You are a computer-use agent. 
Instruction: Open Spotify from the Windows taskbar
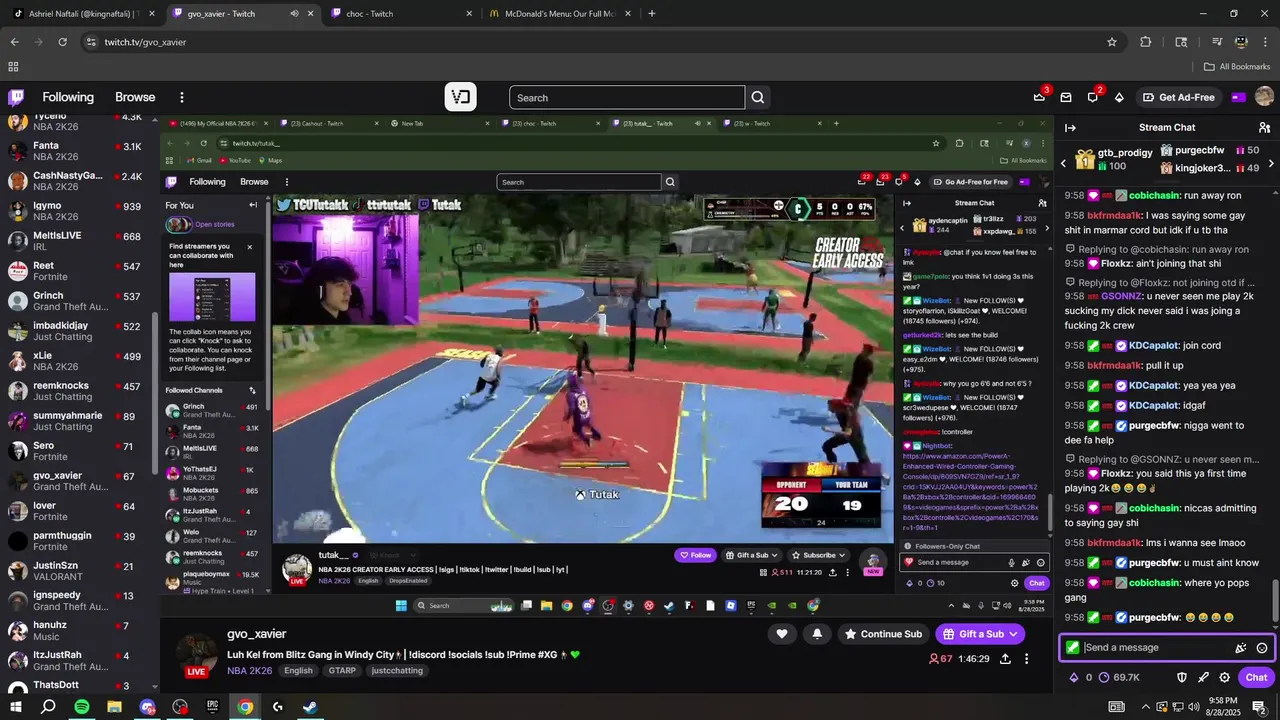tap(82, 707)
